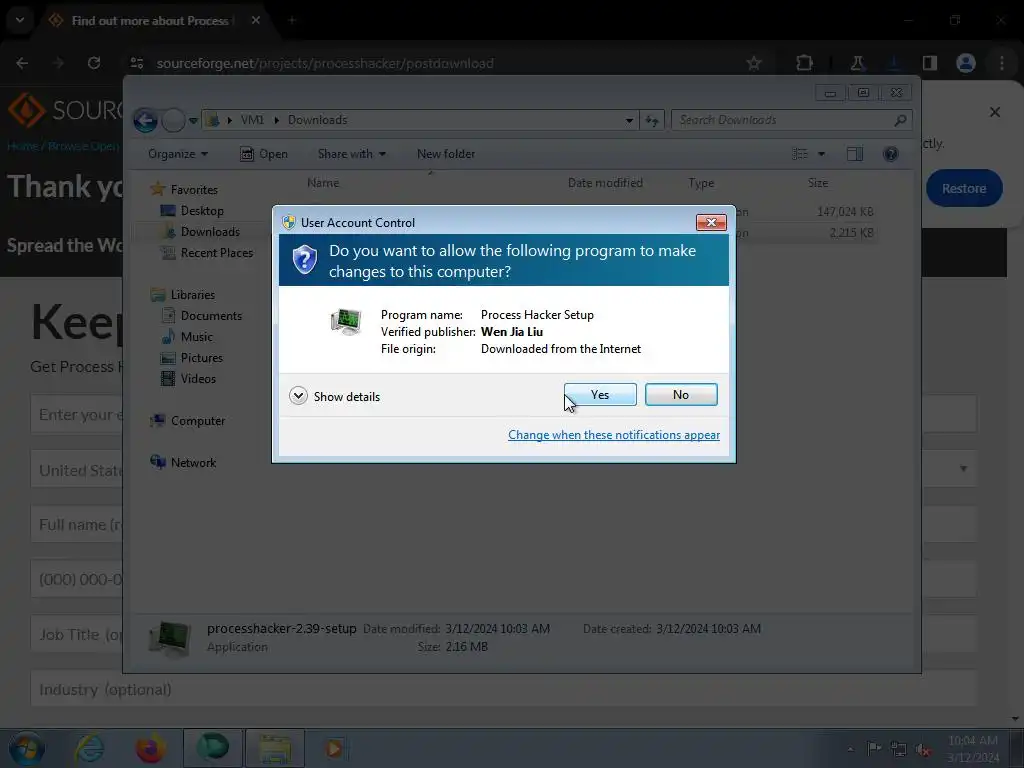
Task: Sort by Date modified column header
Action: pyautogui.click(x=605, y=183)
